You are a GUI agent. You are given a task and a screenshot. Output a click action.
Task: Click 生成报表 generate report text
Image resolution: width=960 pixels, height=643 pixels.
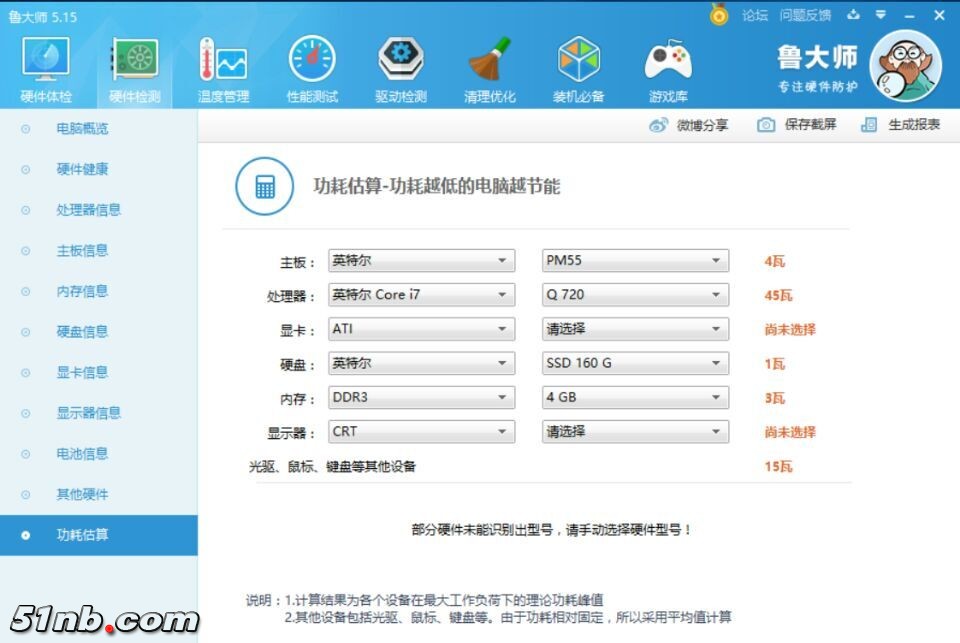pyautogui.click(x=914, y=125)
